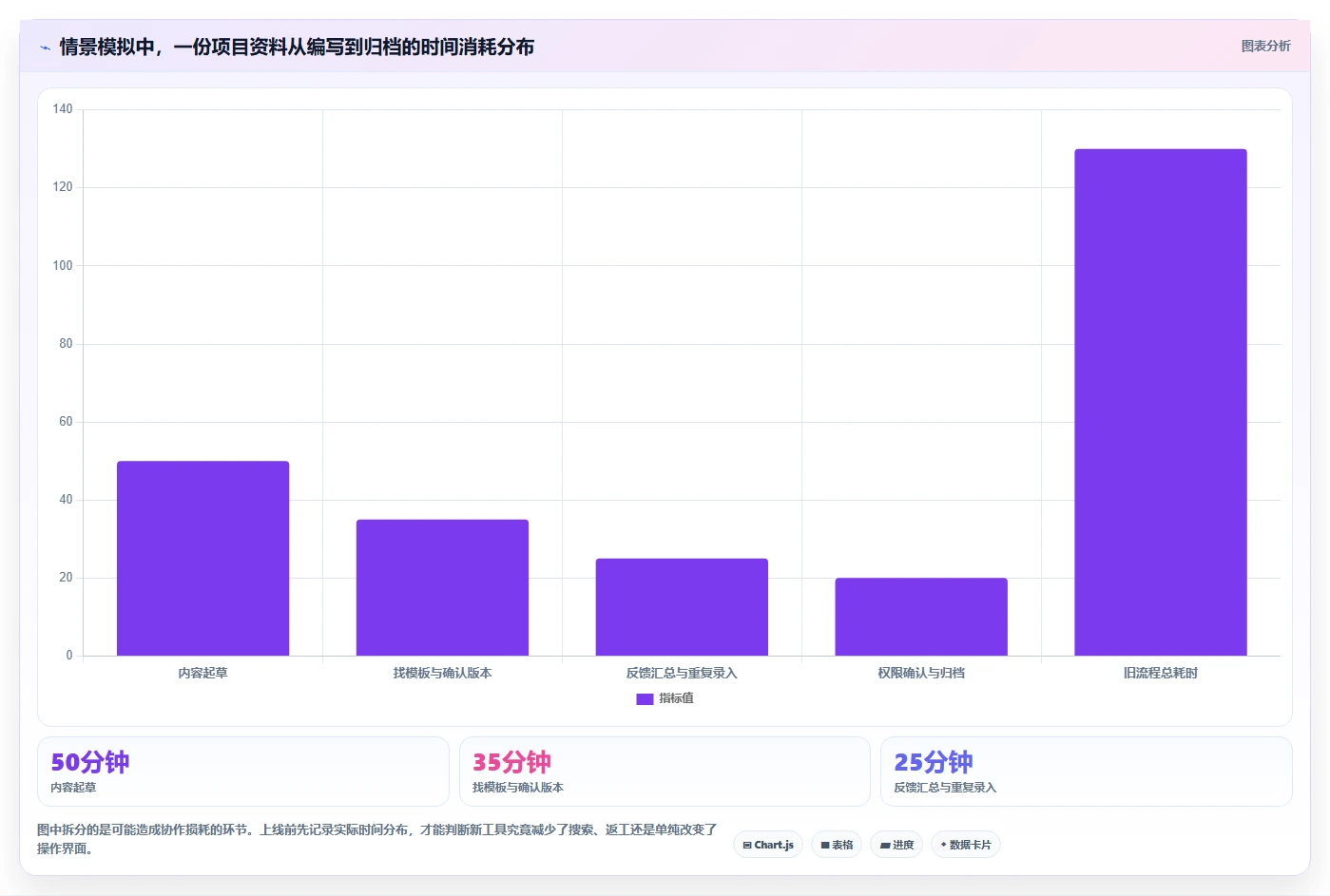This screenshot has height=896, width=1330.
Task: Click the 内容起草 caption under 50分钟
Action: (x=73, y=788)
